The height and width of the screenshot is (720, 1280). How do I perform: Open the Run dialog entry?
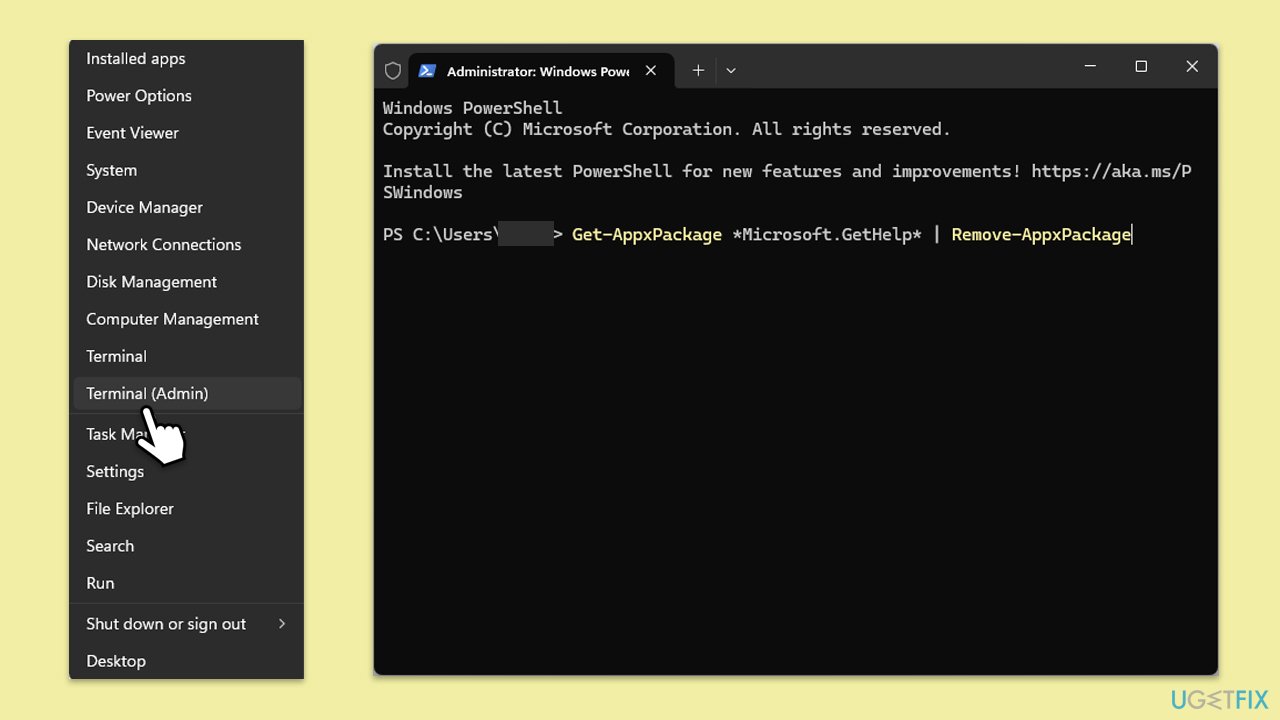tap(187, 582)
